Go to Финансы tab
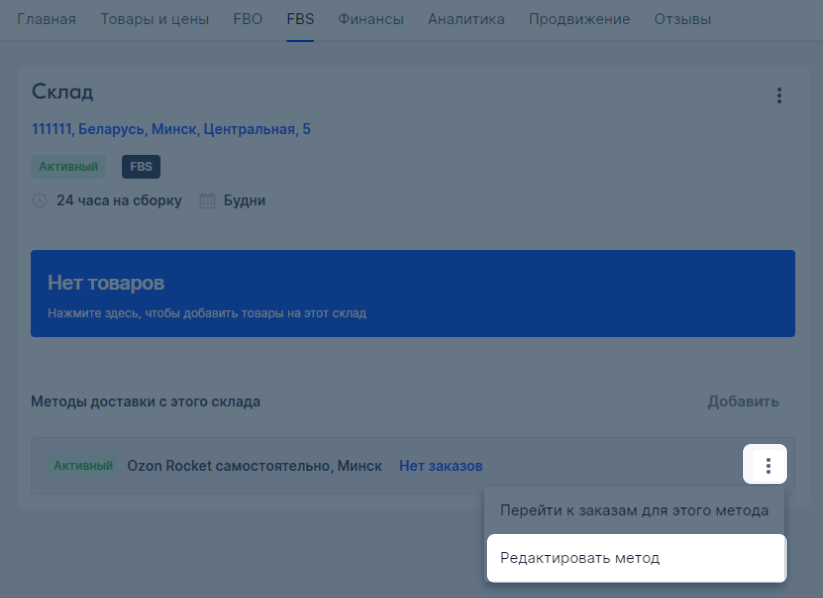Image resolution: width=823 pixels, height=598 pixels. (x=371, y=19)
